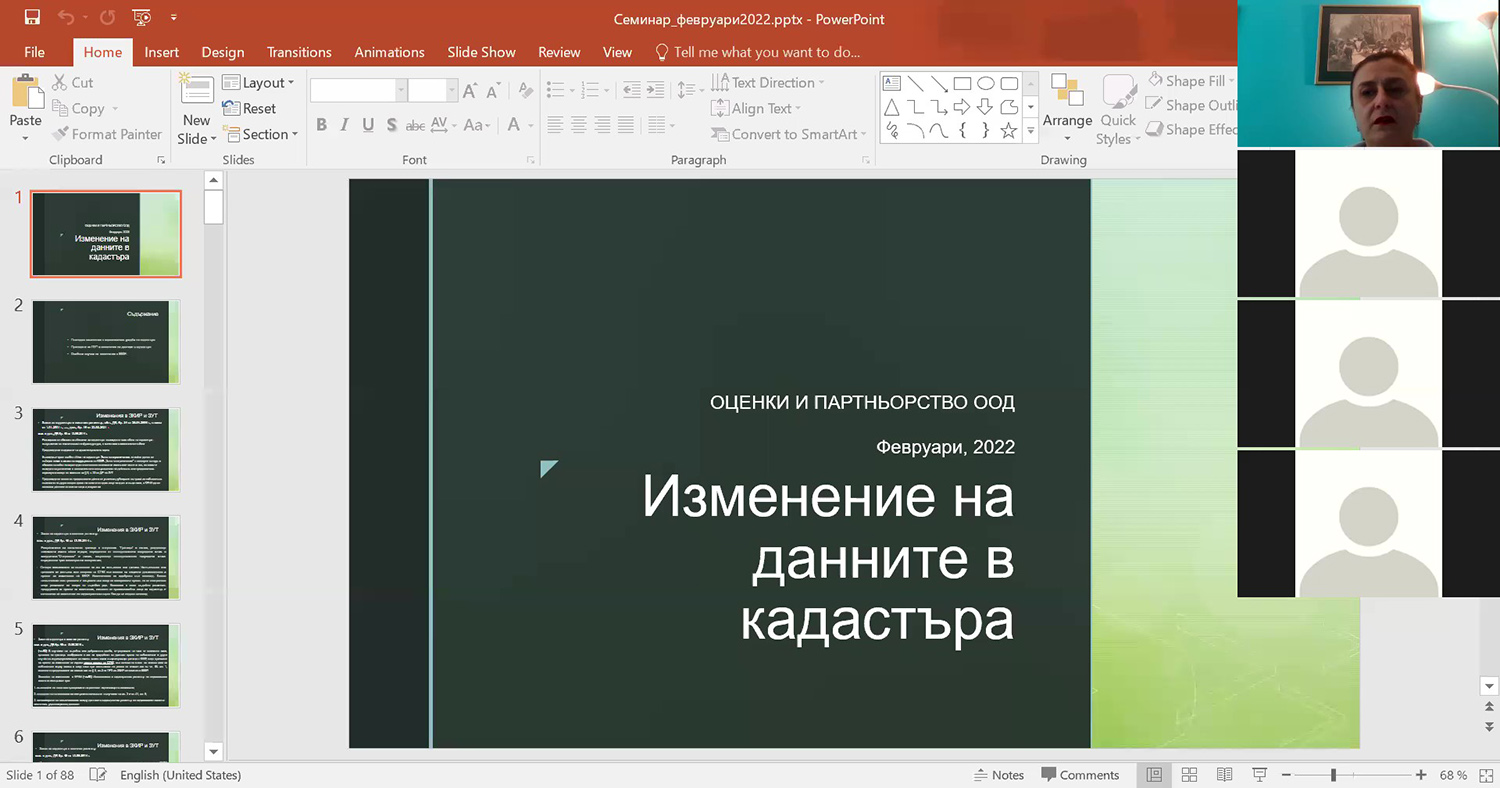The image size is (1500, 788).
Task: Toggle the Notes pane
Action: coord(999,775)
